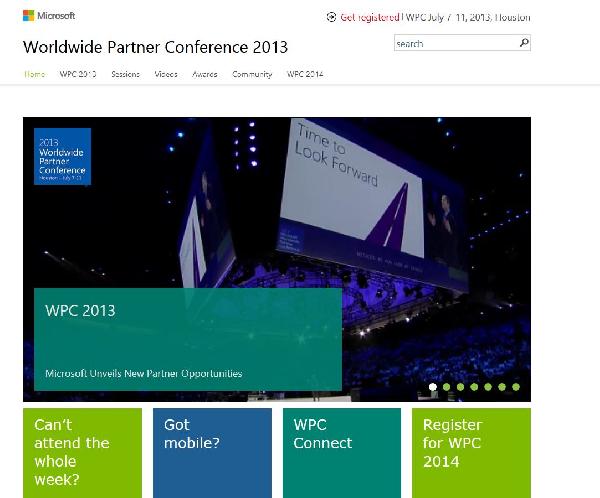The height and width of the screenshot is (498, 600).
Task: Open Microsoft Unveils New Partner Opportunities link
Action: [x=143, y=373]
